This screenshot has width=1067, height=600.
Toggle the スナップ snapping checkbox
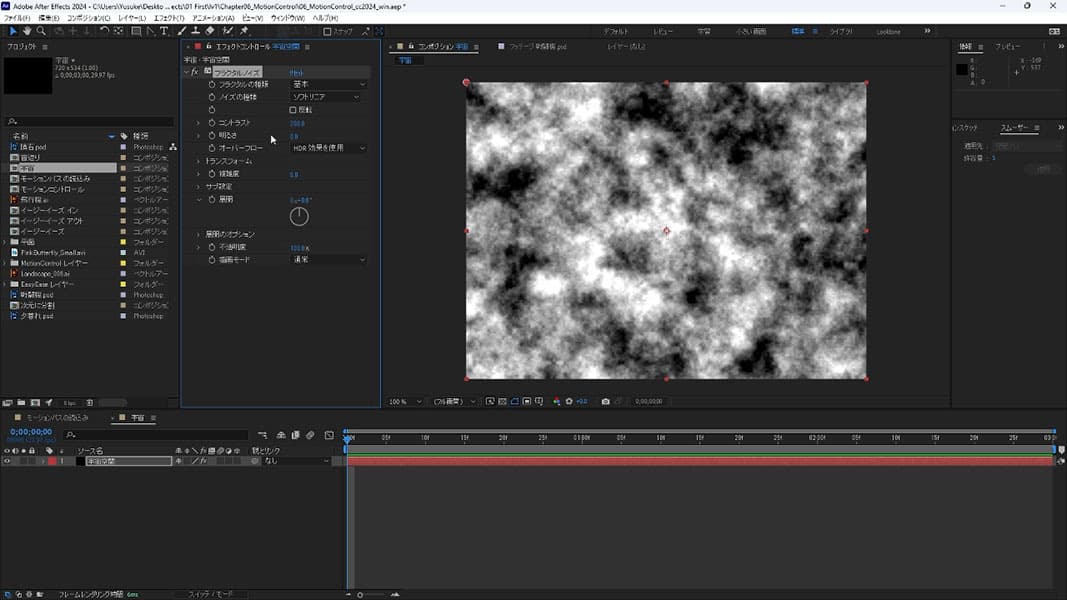coord(327,32)
